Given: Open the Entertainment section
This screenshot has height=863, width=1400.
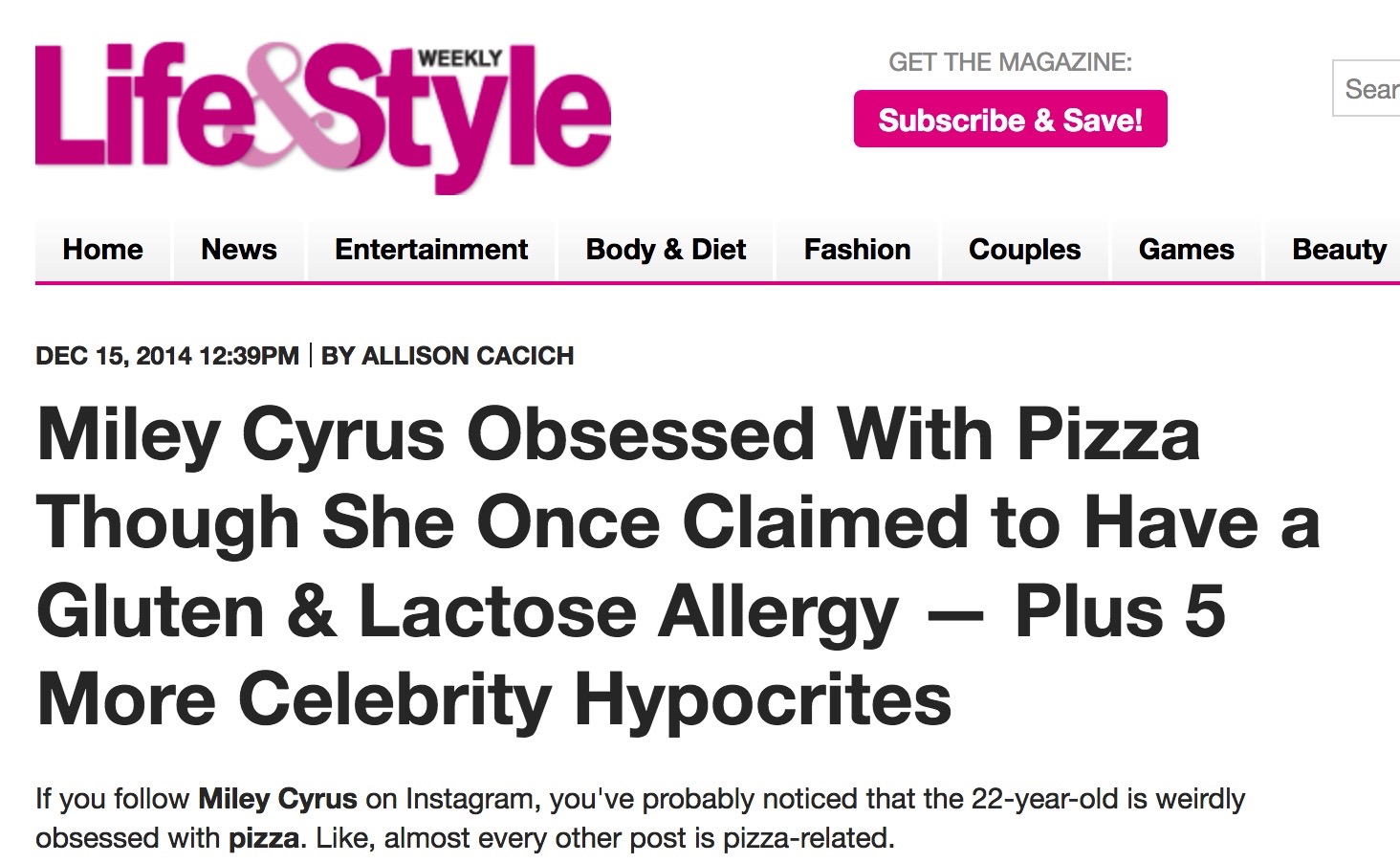Looking at the screenshot, I should 431,250.
